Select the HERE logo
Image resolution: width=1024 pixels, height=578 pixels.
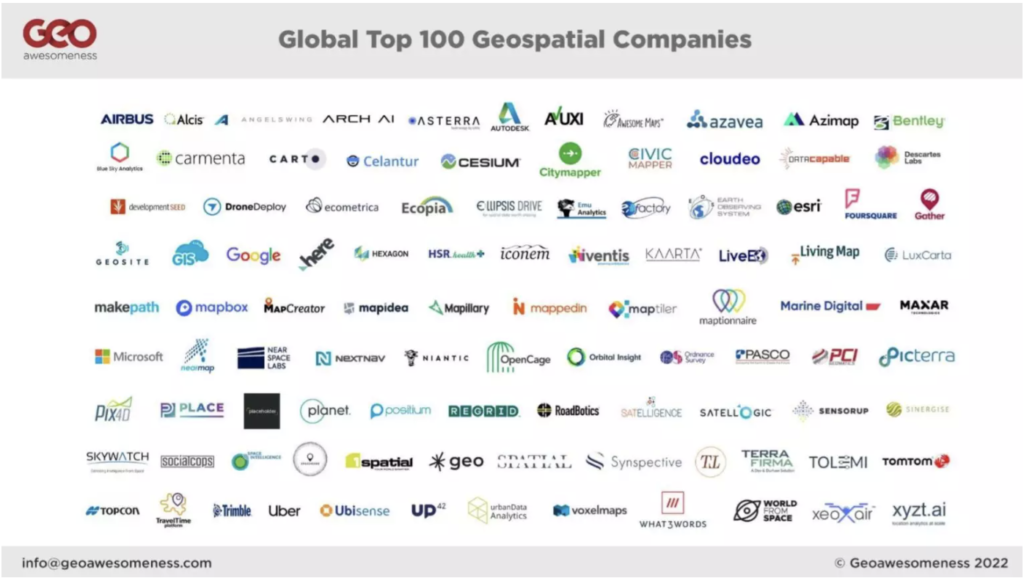pyautogui.click(x=317, y=253)
